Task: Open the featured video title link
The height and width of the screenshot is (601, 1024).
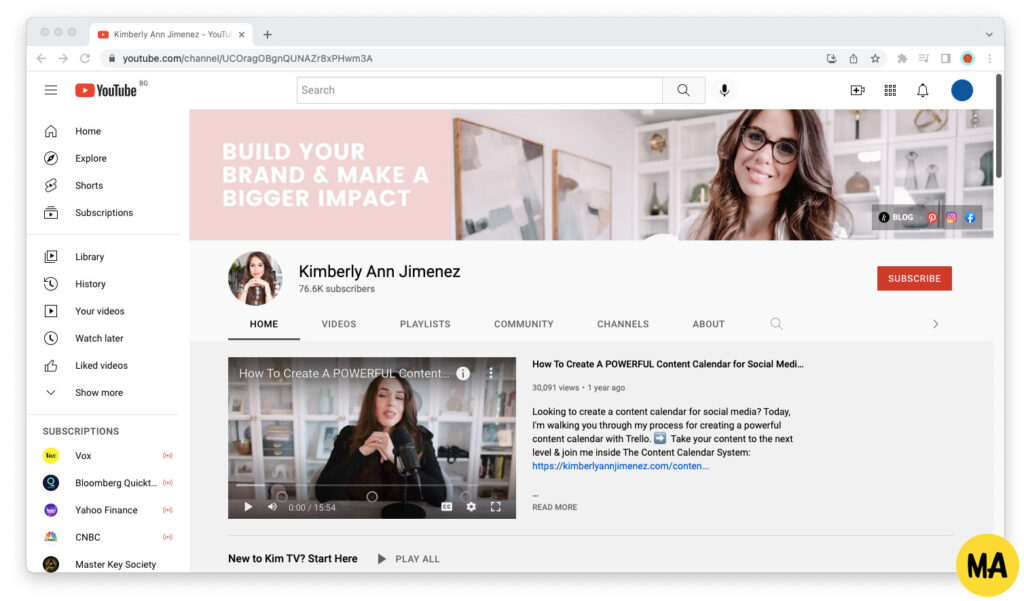Action: pos(667,365)
